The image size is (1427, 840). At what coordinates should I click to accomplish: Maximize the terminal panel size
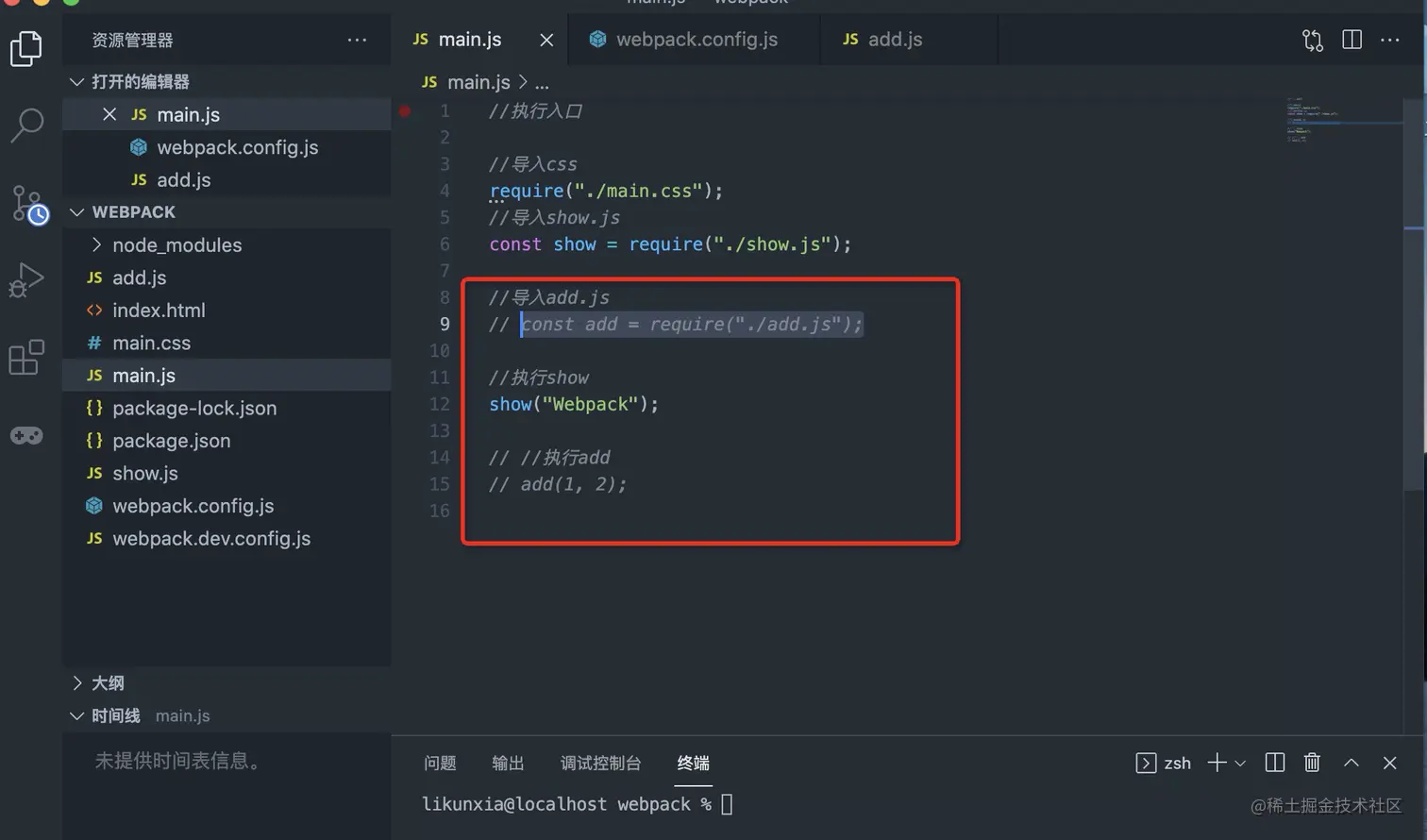[x=1351, y=763]
